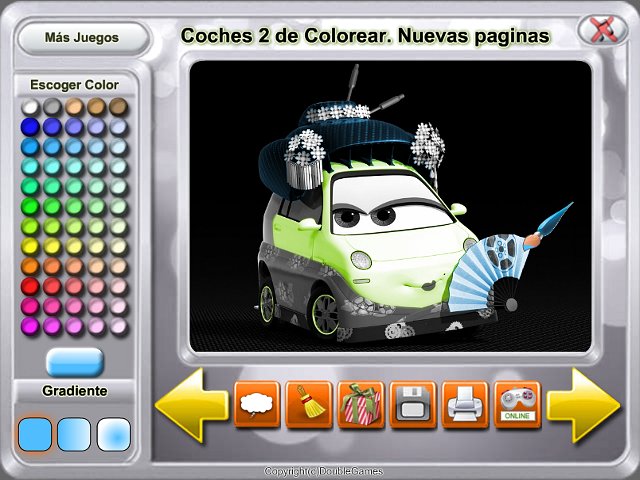
Task: Open the Más Juegos button
Action: tap(83, 38)
